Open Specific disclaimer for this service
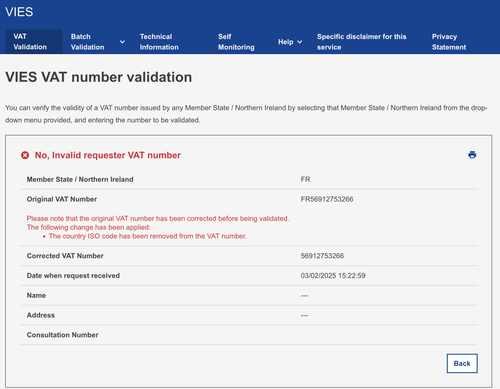500x389 pixels. tap(362, 42)
